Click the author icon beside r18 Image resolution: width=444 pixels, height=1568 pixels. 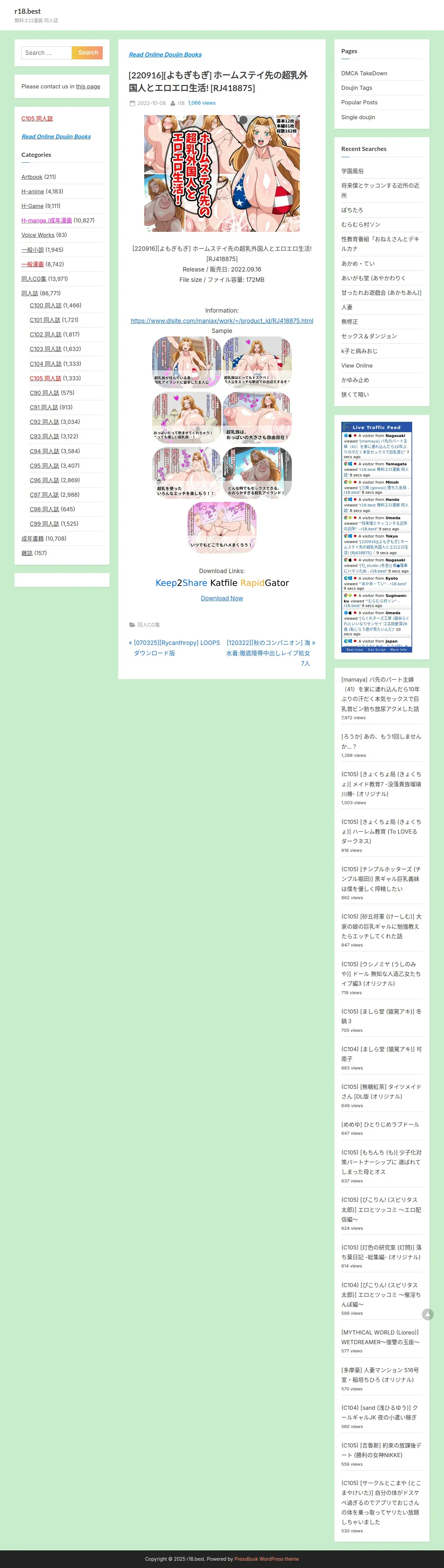173,104
